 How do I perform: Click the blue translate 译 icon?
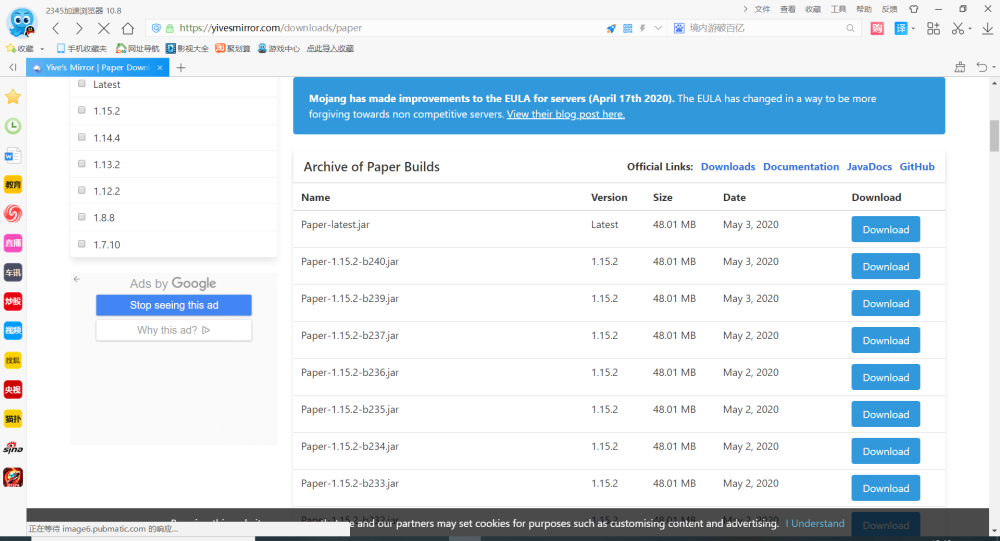[901, 28]
